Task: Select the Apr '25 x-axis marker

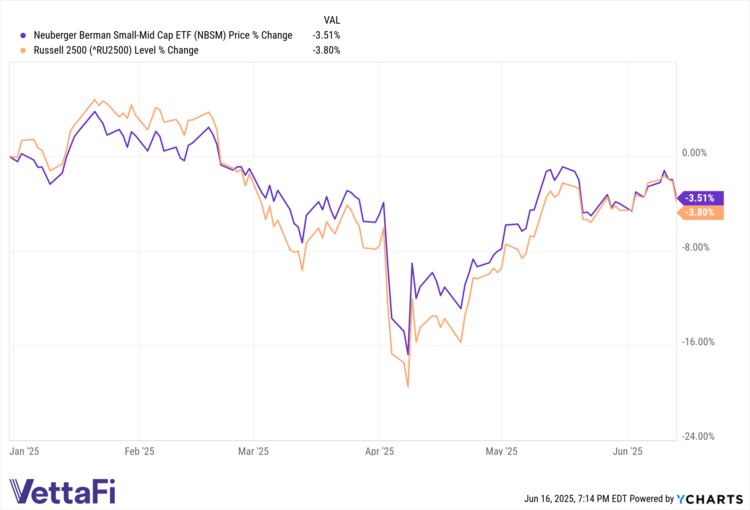Action: (x=380, y=452)
